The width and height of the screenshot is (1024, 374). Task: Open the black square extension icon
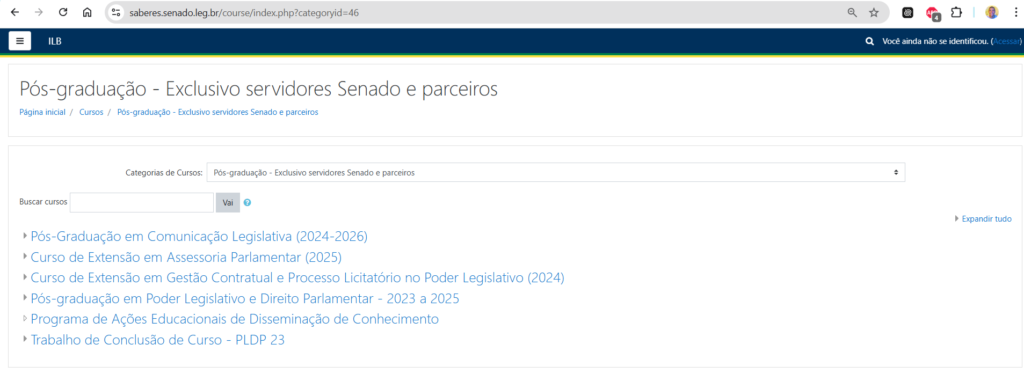908,12
